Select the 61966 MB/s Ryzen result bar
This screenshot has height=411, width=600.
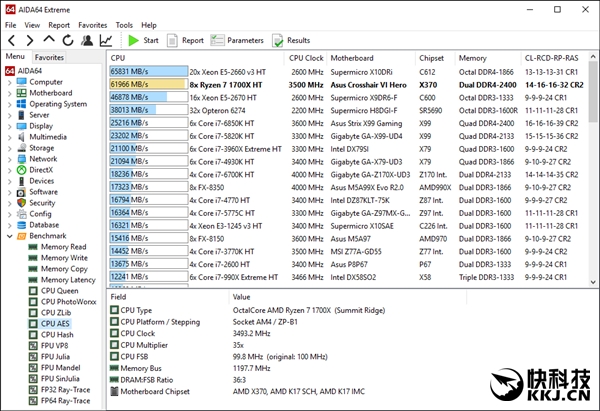click(148, 85)
